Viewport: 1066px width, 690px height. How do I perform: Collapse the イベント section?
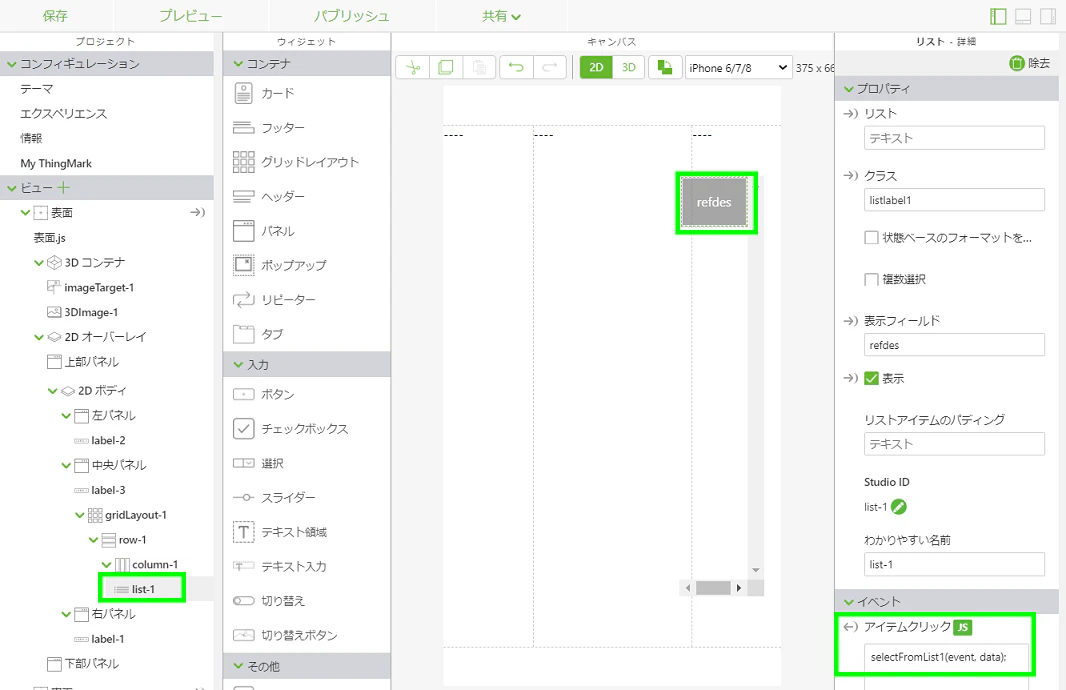click(848, 602)
